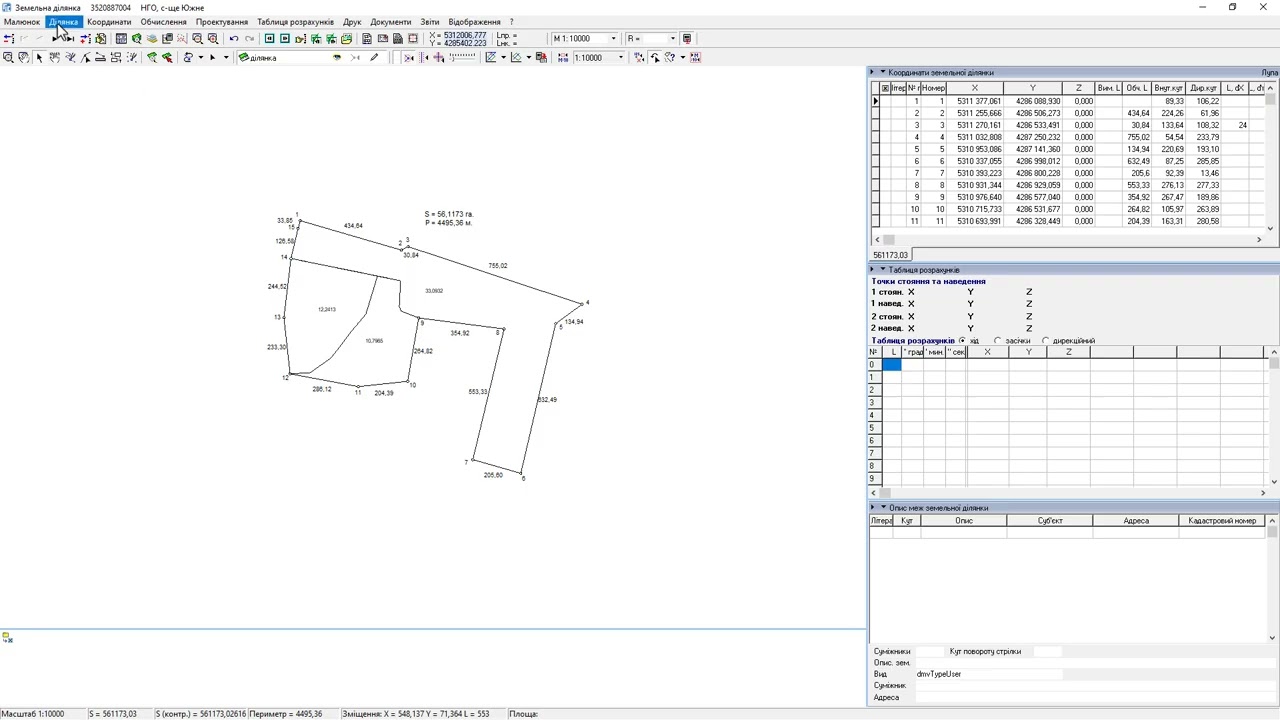Click the 'Лупа' label in coordinates panel header

click(1269, 72)
